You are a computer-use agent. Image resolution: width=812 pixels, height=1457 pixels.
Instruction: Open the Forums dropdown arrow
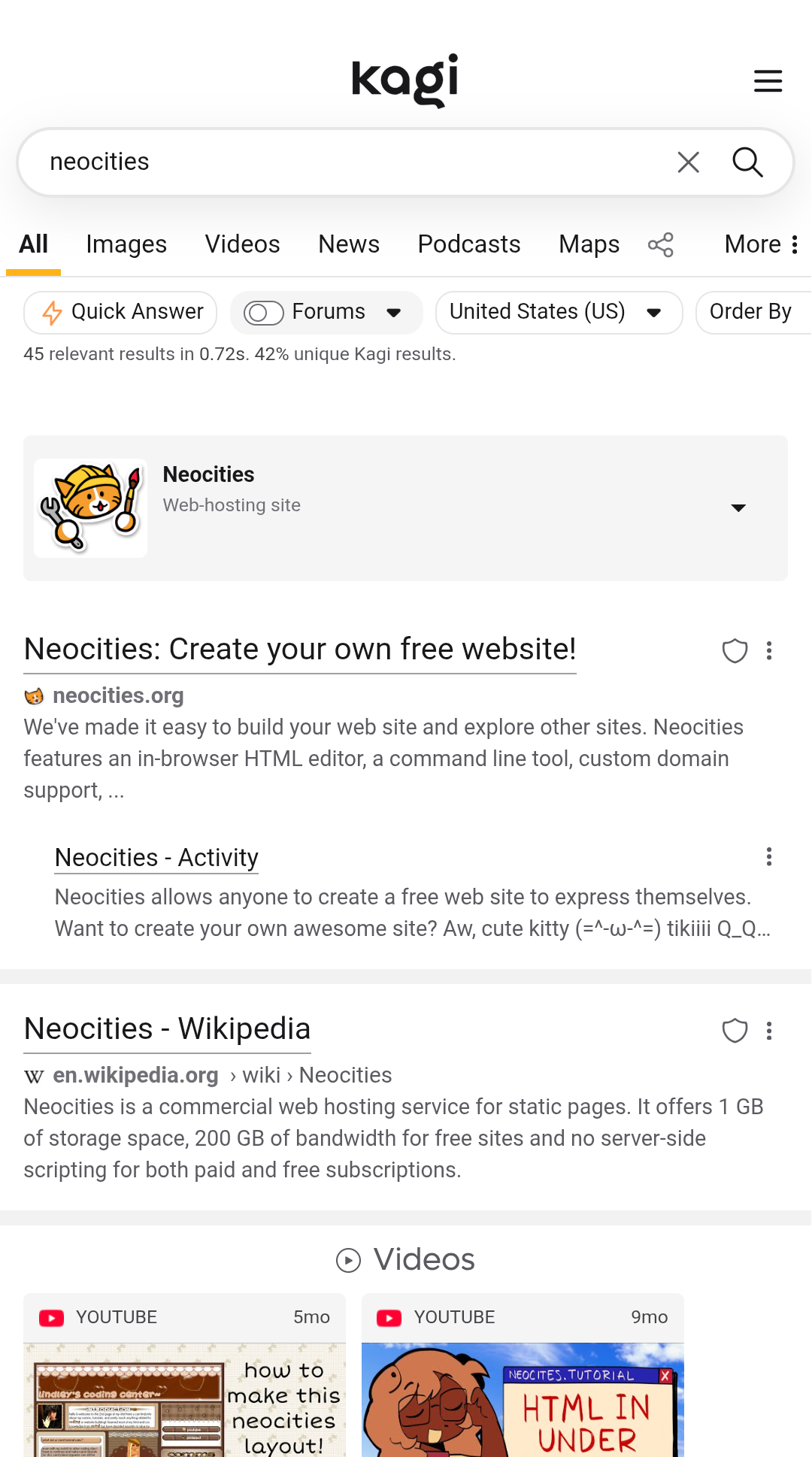393,313
